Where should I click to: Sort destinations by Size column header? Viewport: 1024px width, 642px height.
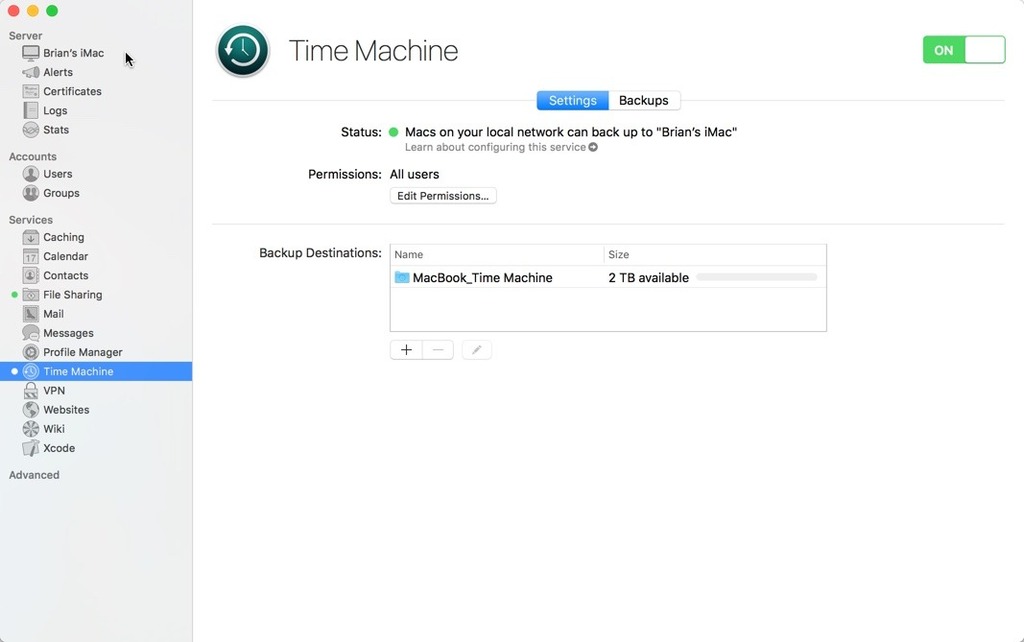pos(715,255)
